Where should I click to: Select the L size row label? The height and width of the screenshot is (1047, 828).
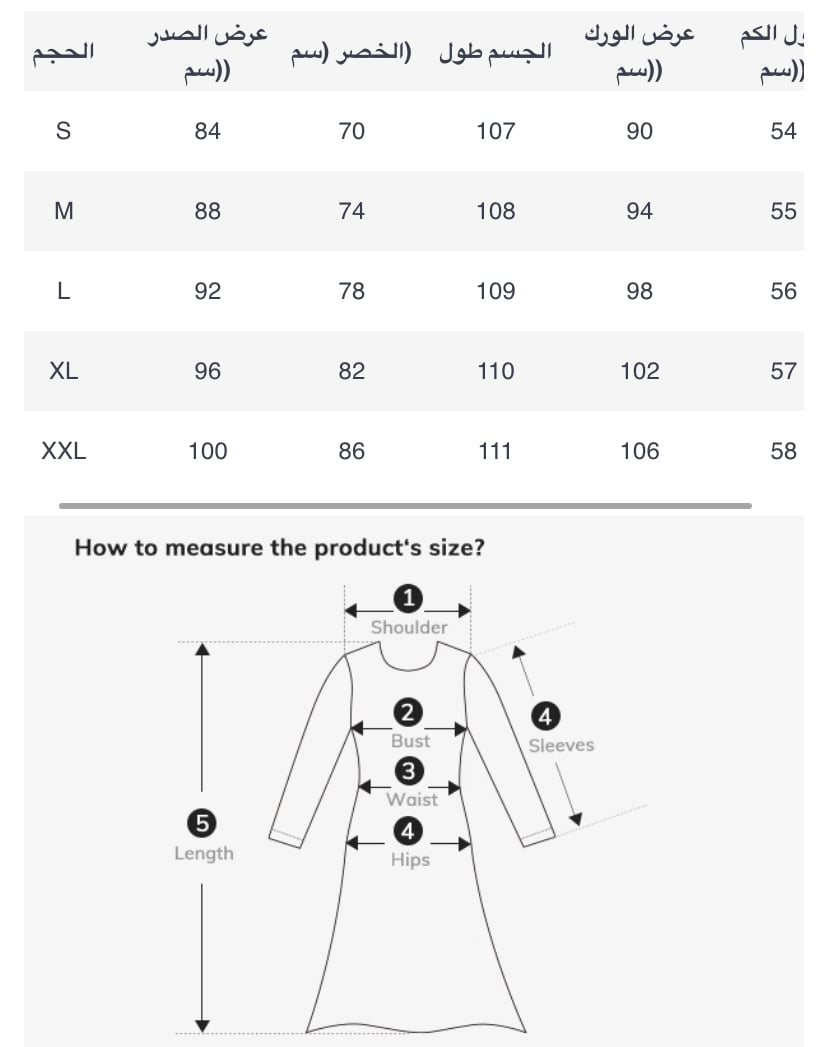63,291
